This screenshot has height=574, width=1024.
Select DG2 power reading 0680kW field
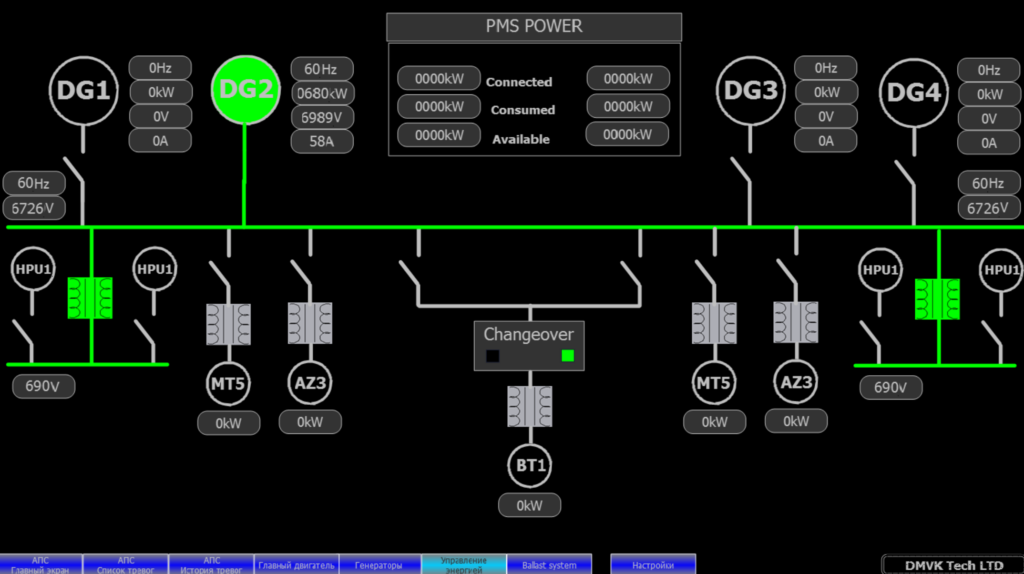[x=322, y=94]
